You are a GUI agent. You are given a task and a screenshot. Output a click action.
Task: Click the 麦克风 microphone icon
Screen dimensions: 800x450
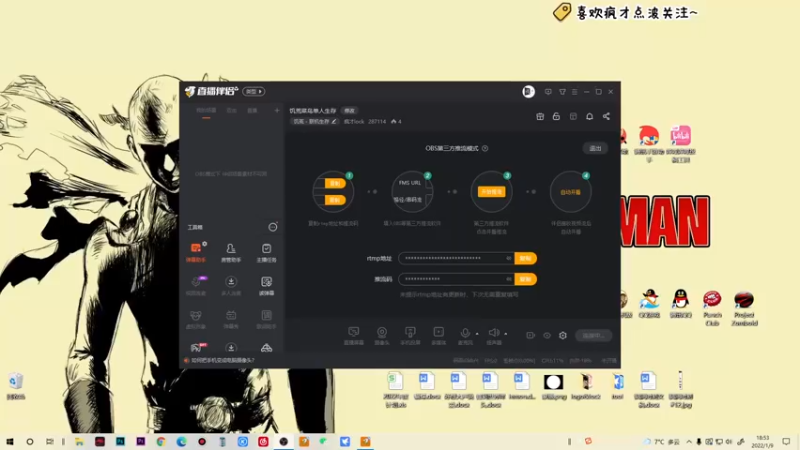click(465, 333)
